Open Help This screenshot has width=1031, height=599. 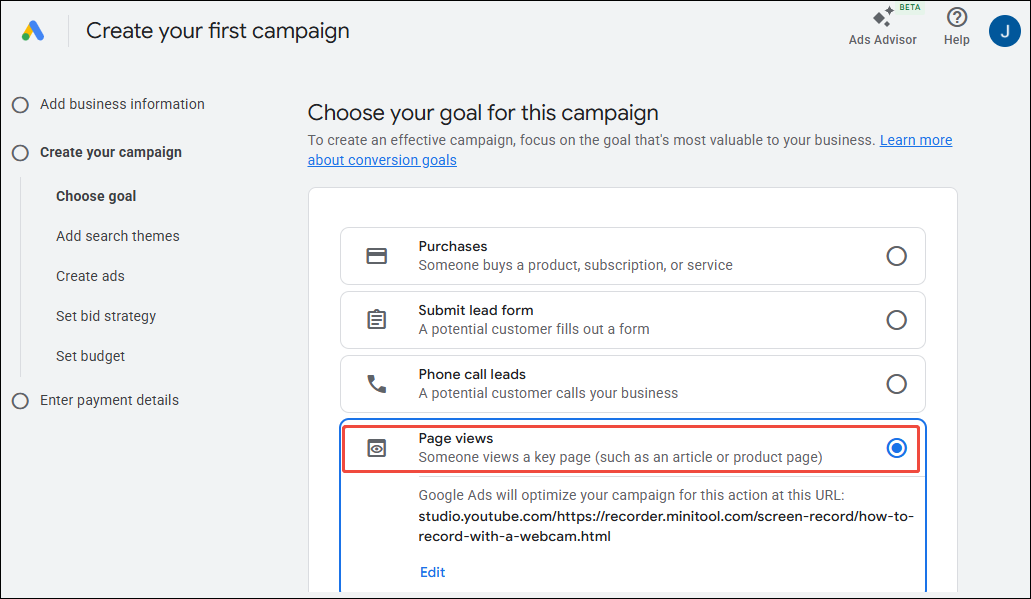coord(956,25)
